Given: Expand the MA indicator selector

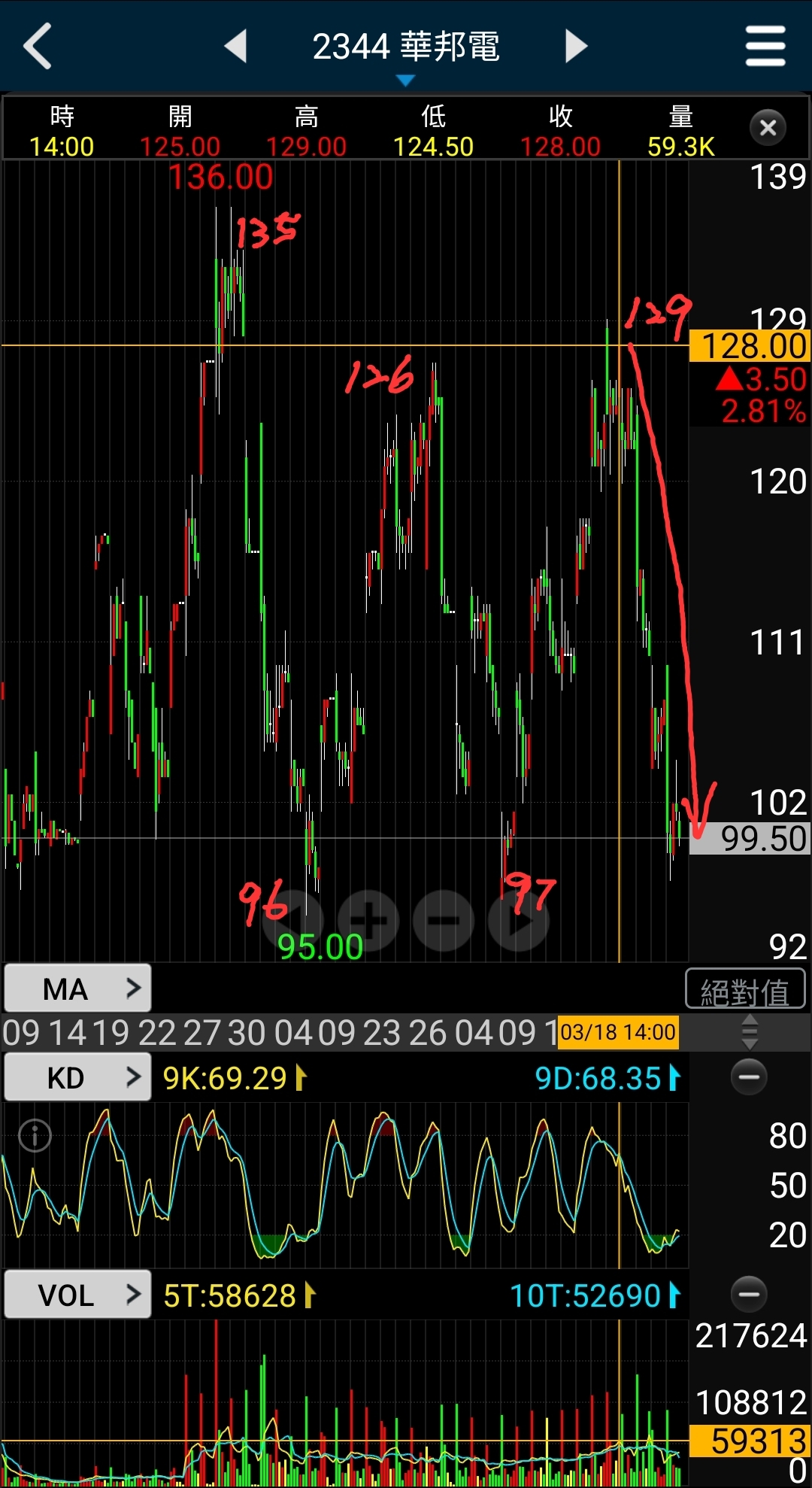Looking at the screenshot, I should [x=77, y=988].
